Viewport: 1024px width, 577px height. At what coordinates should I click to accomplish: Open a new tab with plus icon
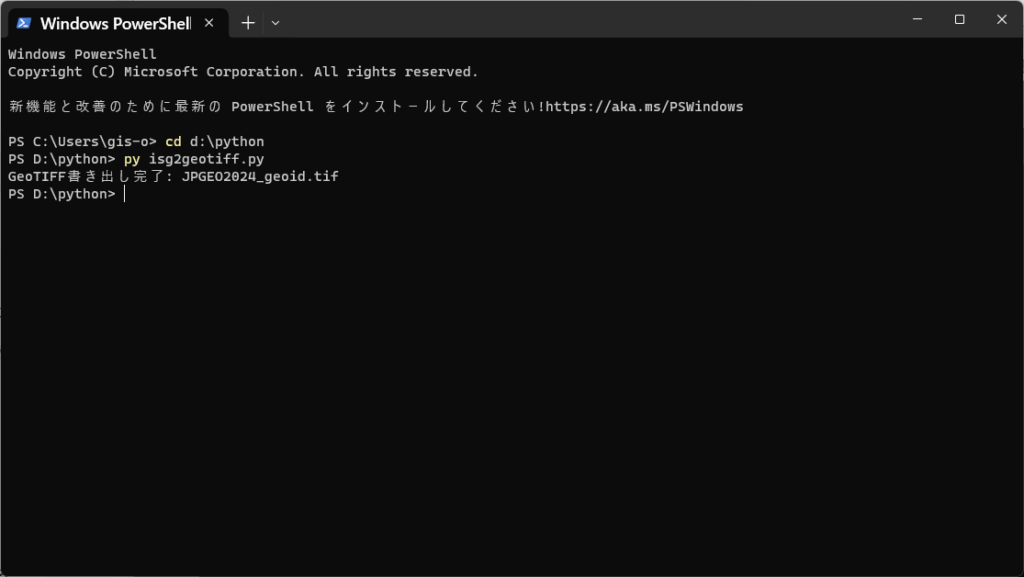[248, 23]
